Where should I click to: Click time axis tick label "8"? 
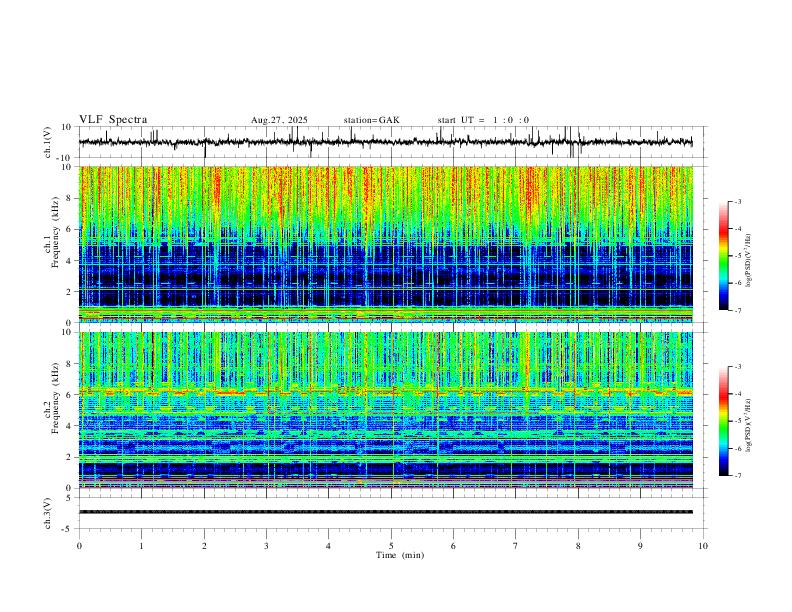click(578, 546)
